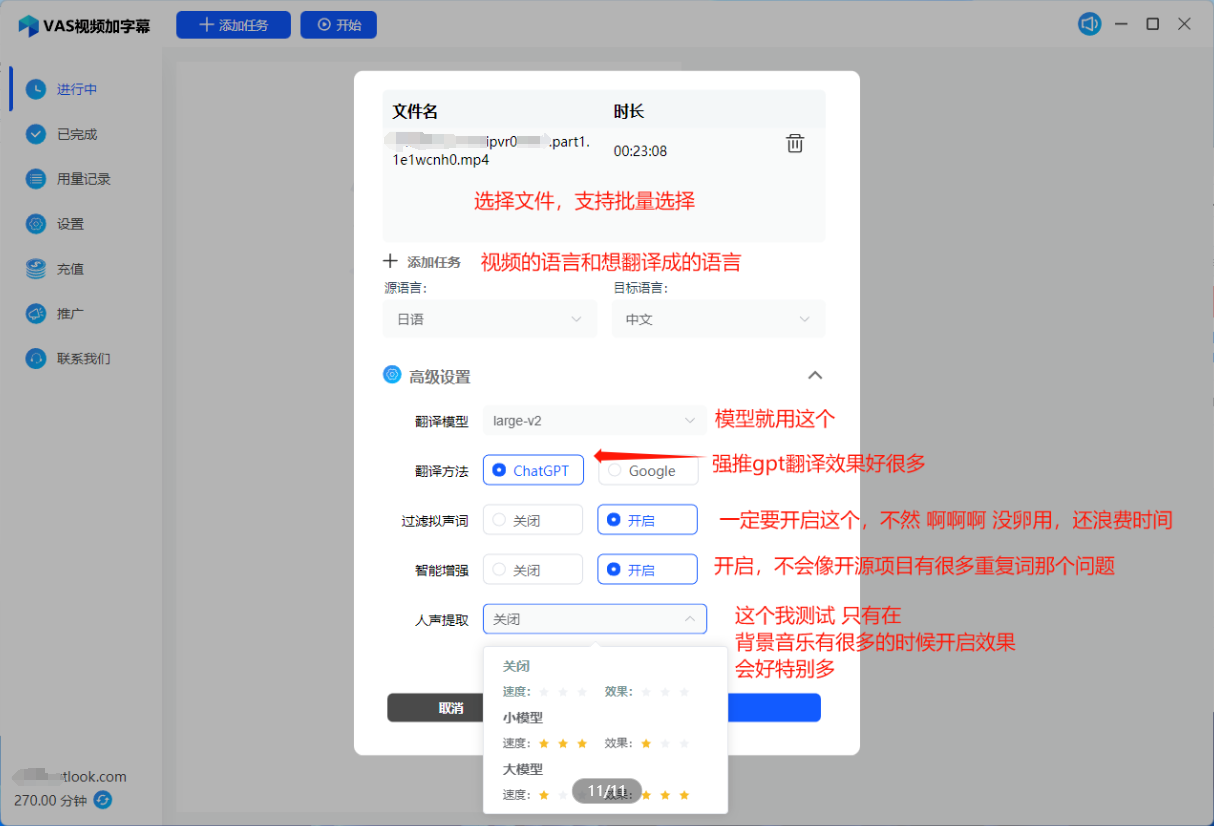This screenshot has width=1214, height=826.
Task: Click the speaker icon in title bar
Action: (1089, 23)
